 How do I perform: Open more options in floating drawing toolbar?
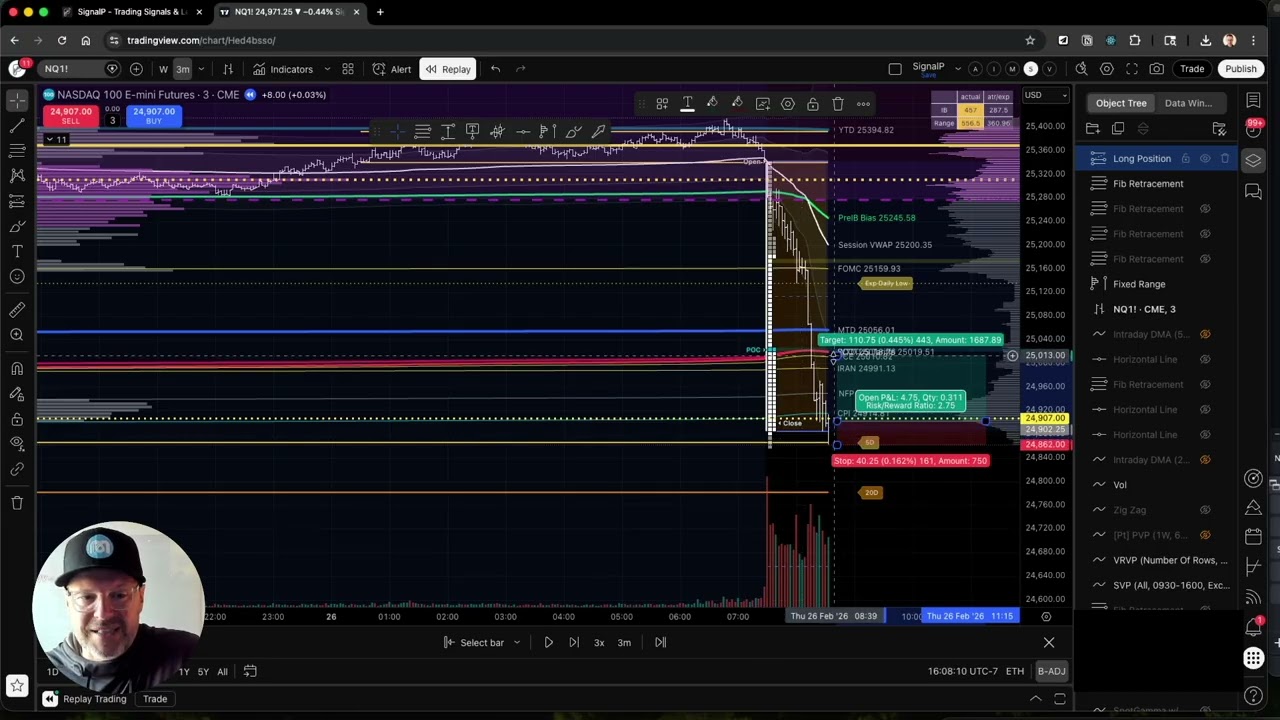pos(863,104)
